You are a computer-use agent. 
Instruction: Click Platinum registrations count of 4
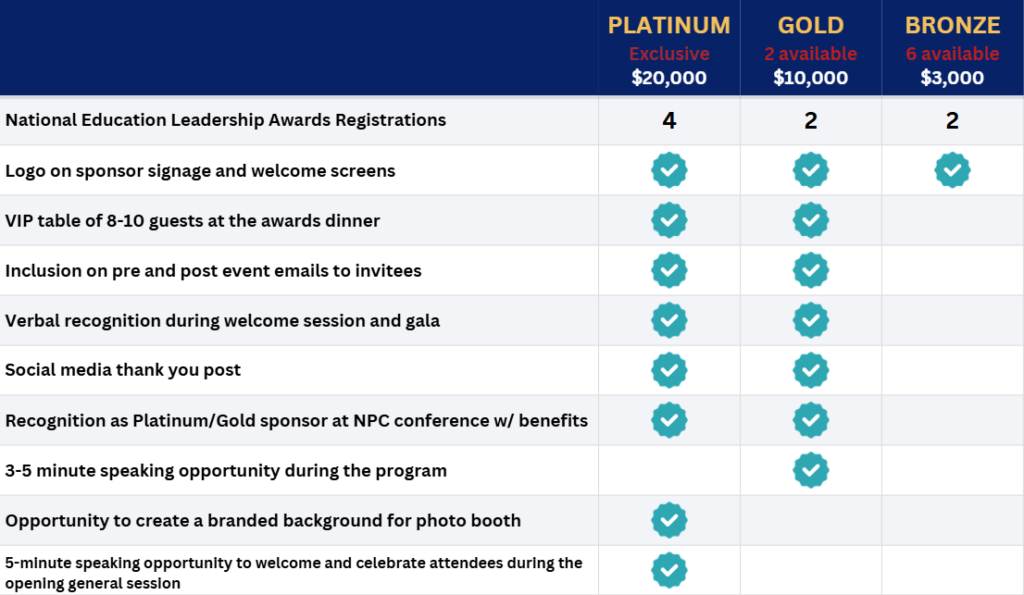pyautogui.click(x=669, y=121)
